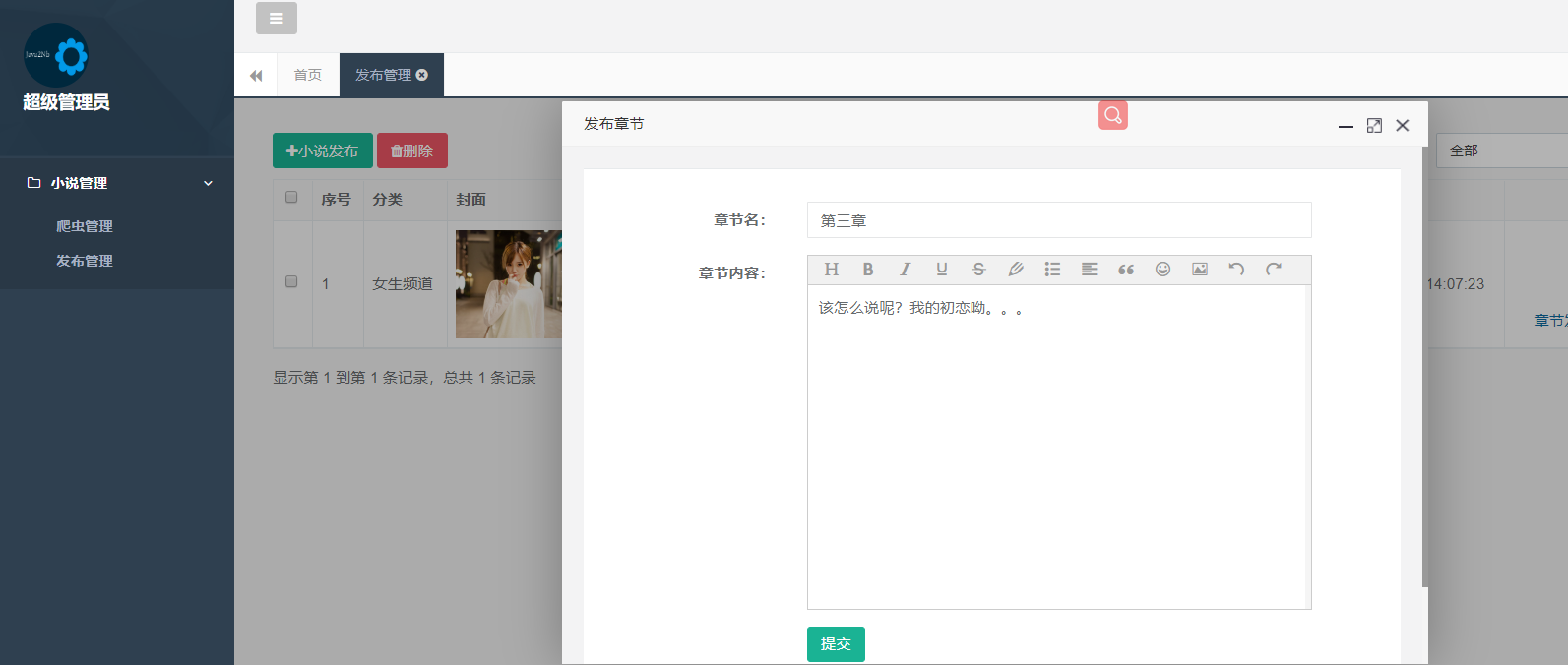1568x665 pixels.
Task: Select the table header select-all checkbox
Action: (291, 198)
